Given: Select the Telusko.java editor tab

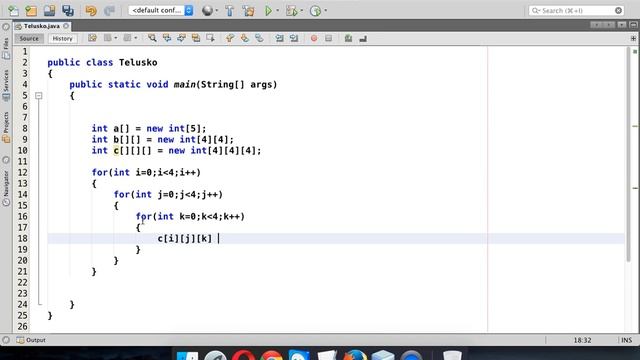Looking at the screenshot, I should click(42, 26).
